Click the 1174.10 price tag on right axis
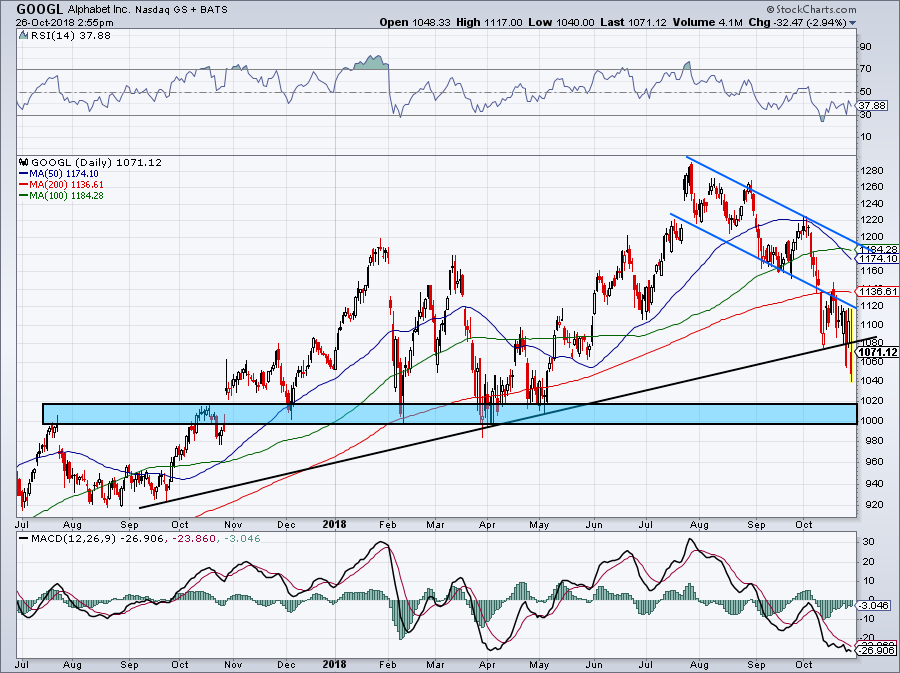The width and height of the screenshot is (900, 673). click(879, 259)
